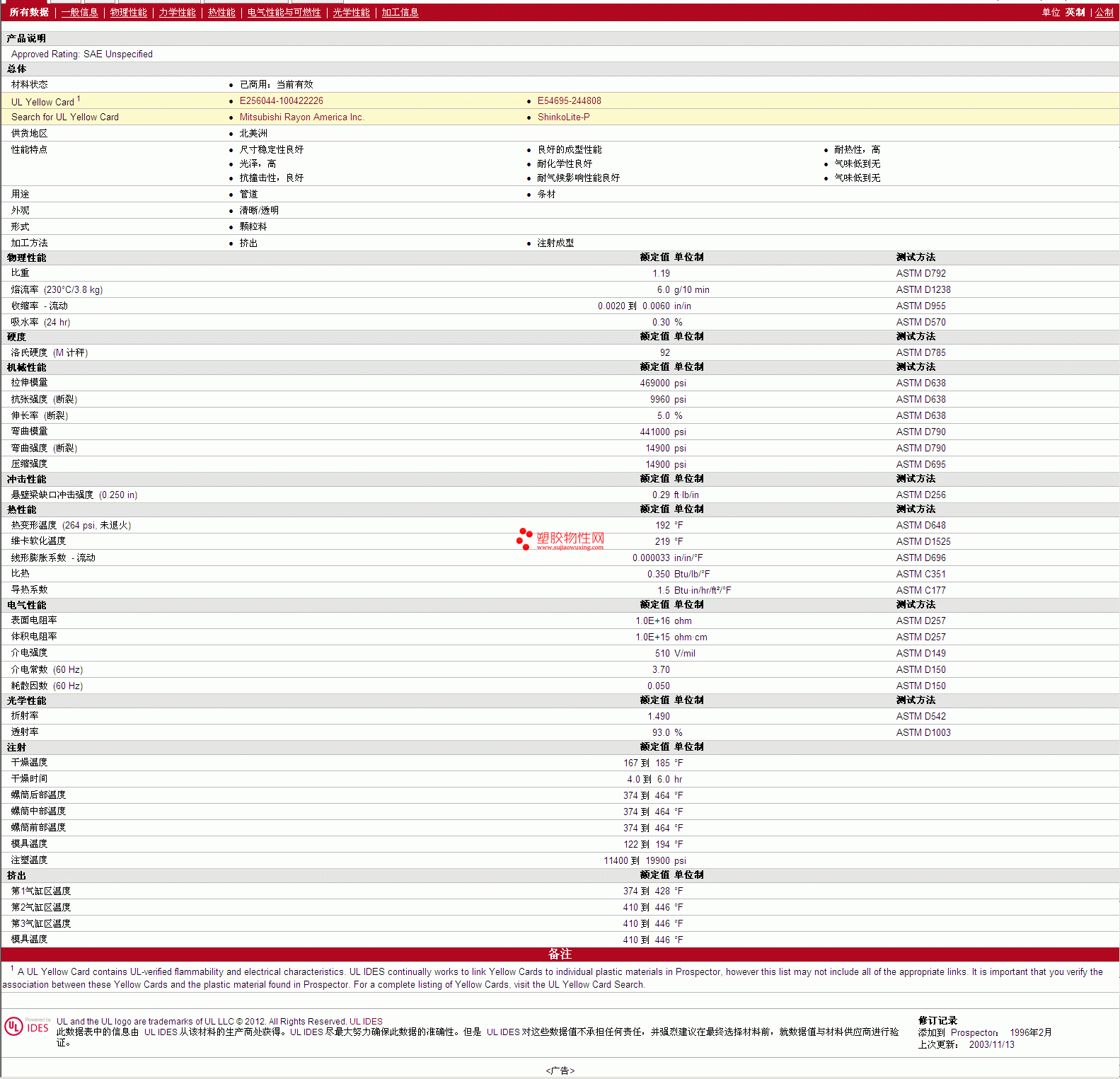Select 英制 units
Image resolution: width=1120 pixels, height=1079 pixels.
(x=1075, y=13)
